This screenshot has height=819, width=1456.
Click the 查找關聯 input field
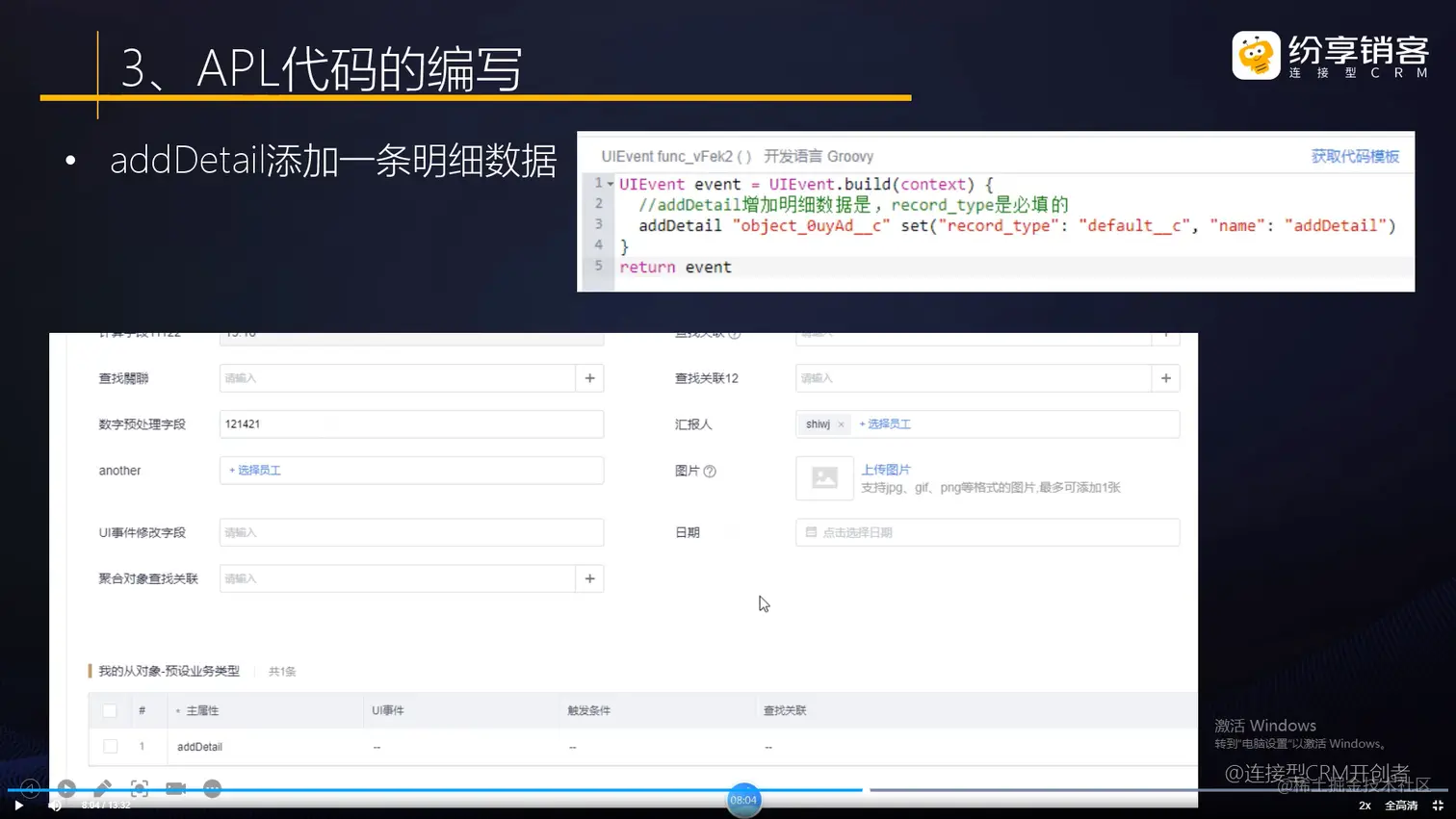point(398,378)
